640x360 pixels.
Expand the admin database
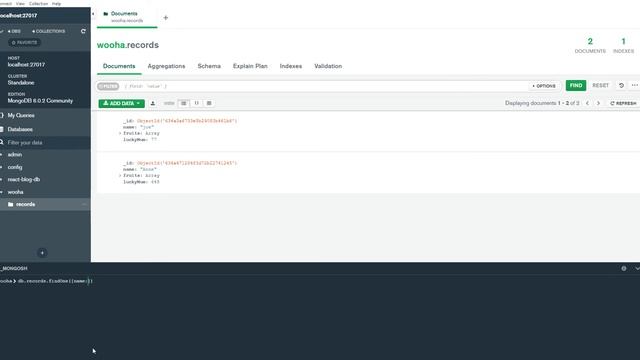coord(2,155)
